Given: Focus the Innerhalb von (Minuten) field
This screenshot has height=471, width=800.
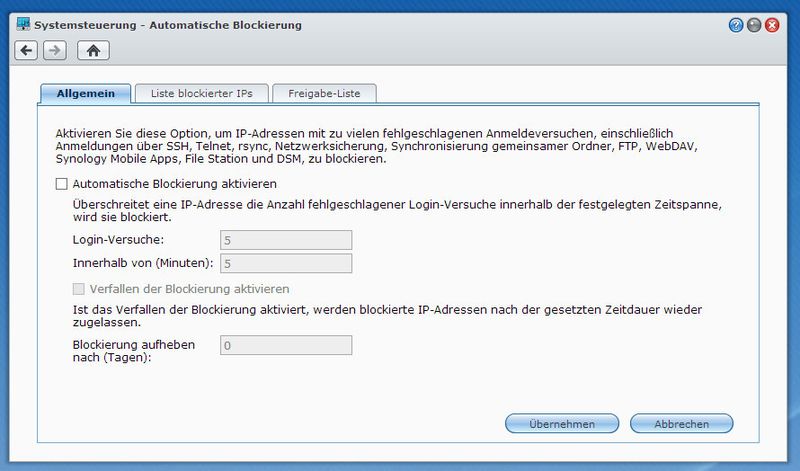Looking at the screenshot, I should coord(286,263).
